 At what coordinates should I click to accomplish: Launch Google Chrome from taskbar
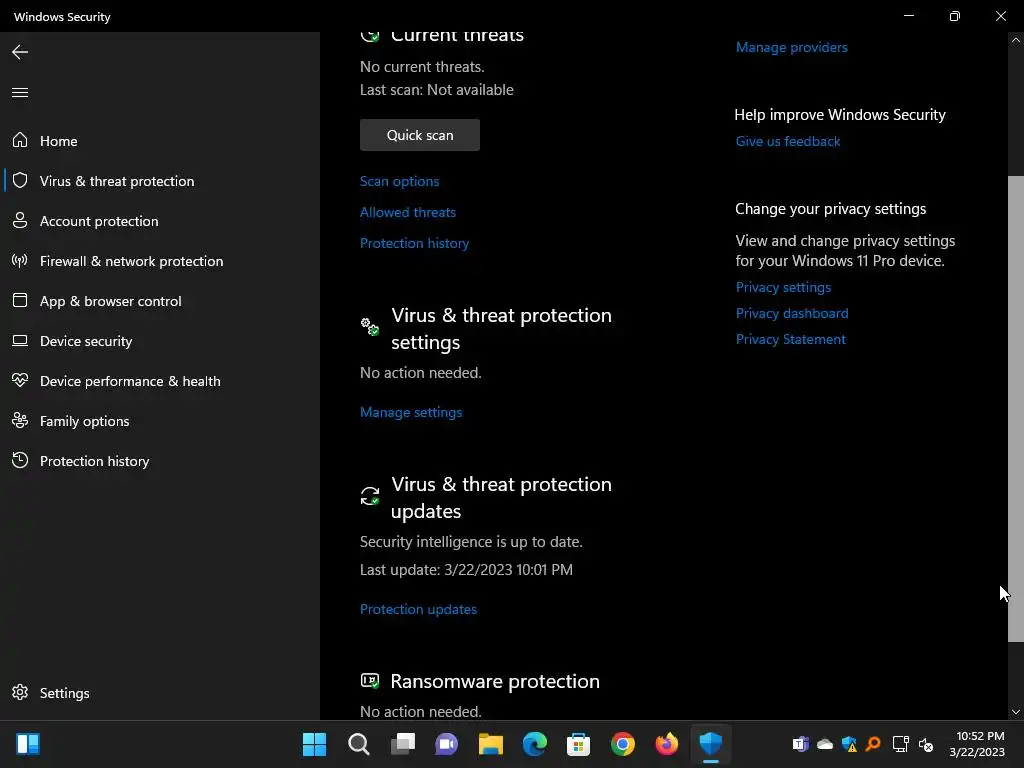tap(623, 744)
